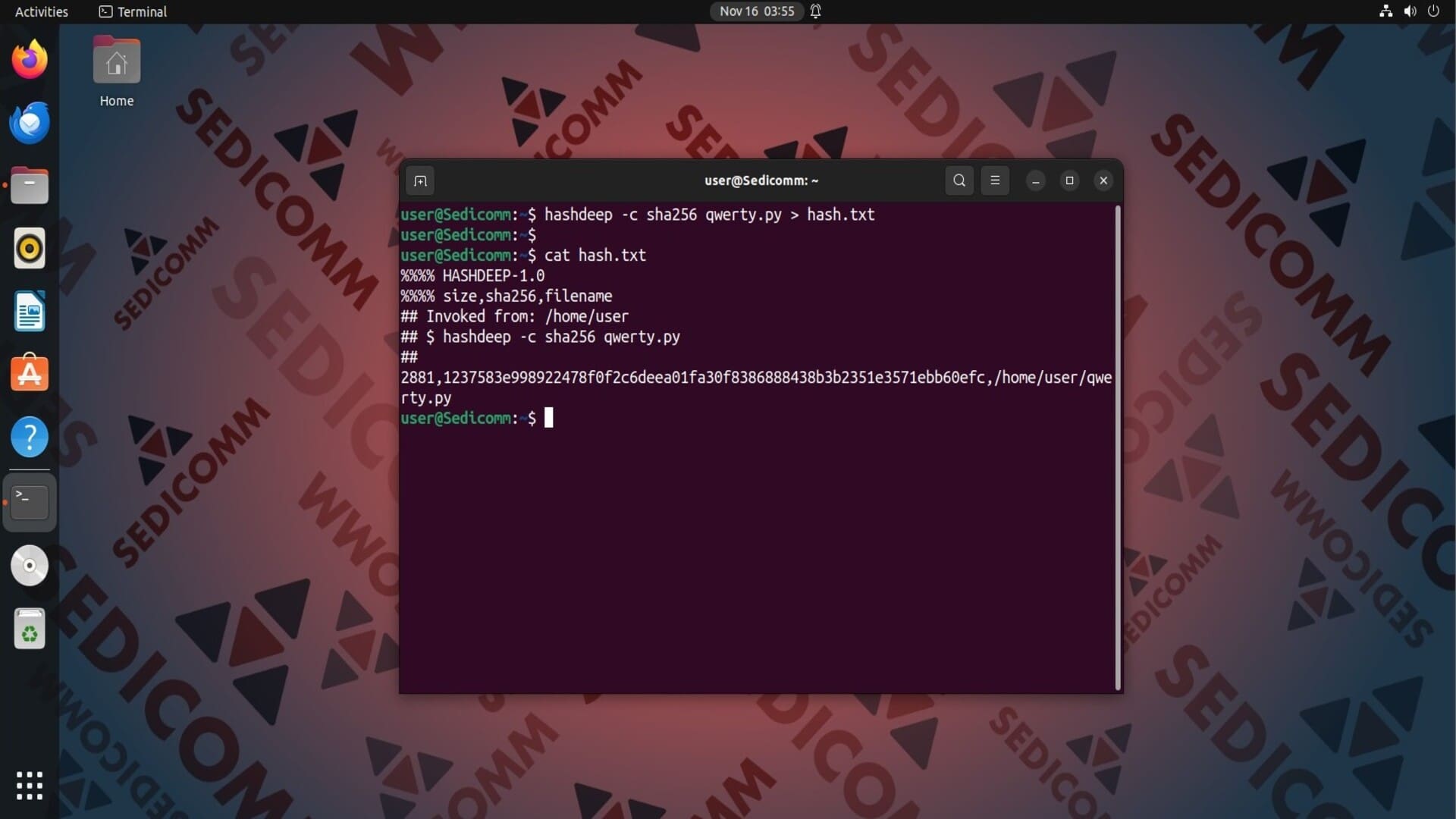Open Thunderbird mail from dock
The height and width of the screenshot is (819, 1456).
coord(30,123)
